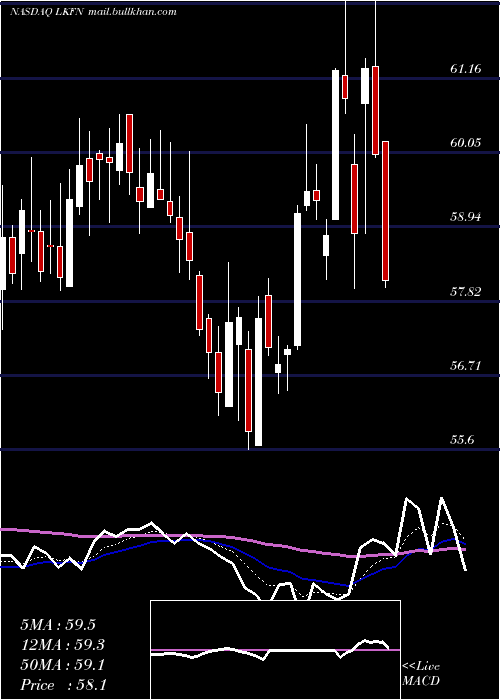Click the Price : 58.1 readout

[x=63, y=685]
